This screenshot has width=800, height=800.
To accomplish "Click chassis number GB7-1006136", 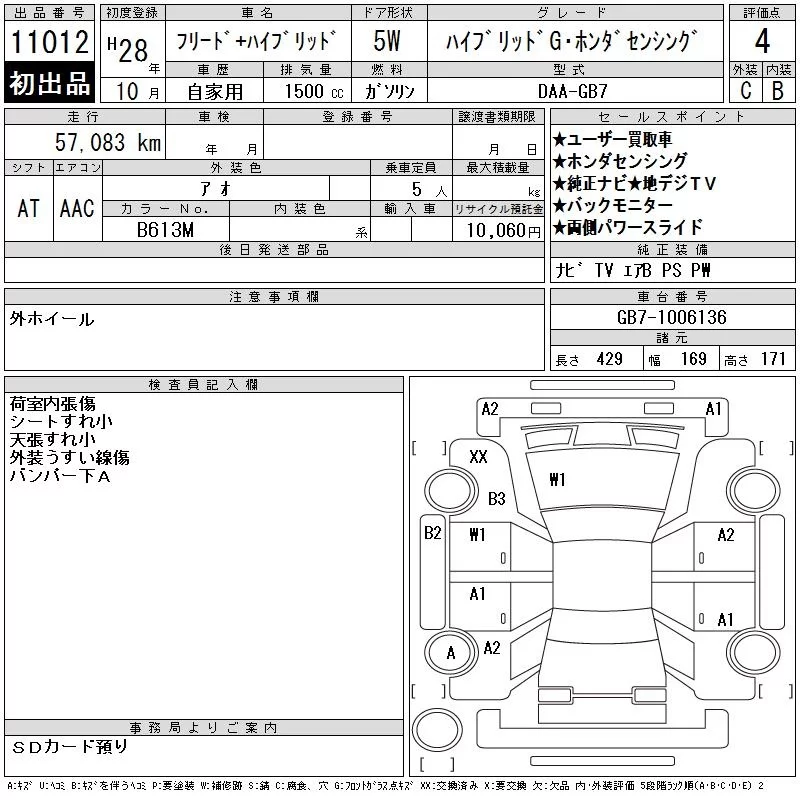I will click(671, 317).
